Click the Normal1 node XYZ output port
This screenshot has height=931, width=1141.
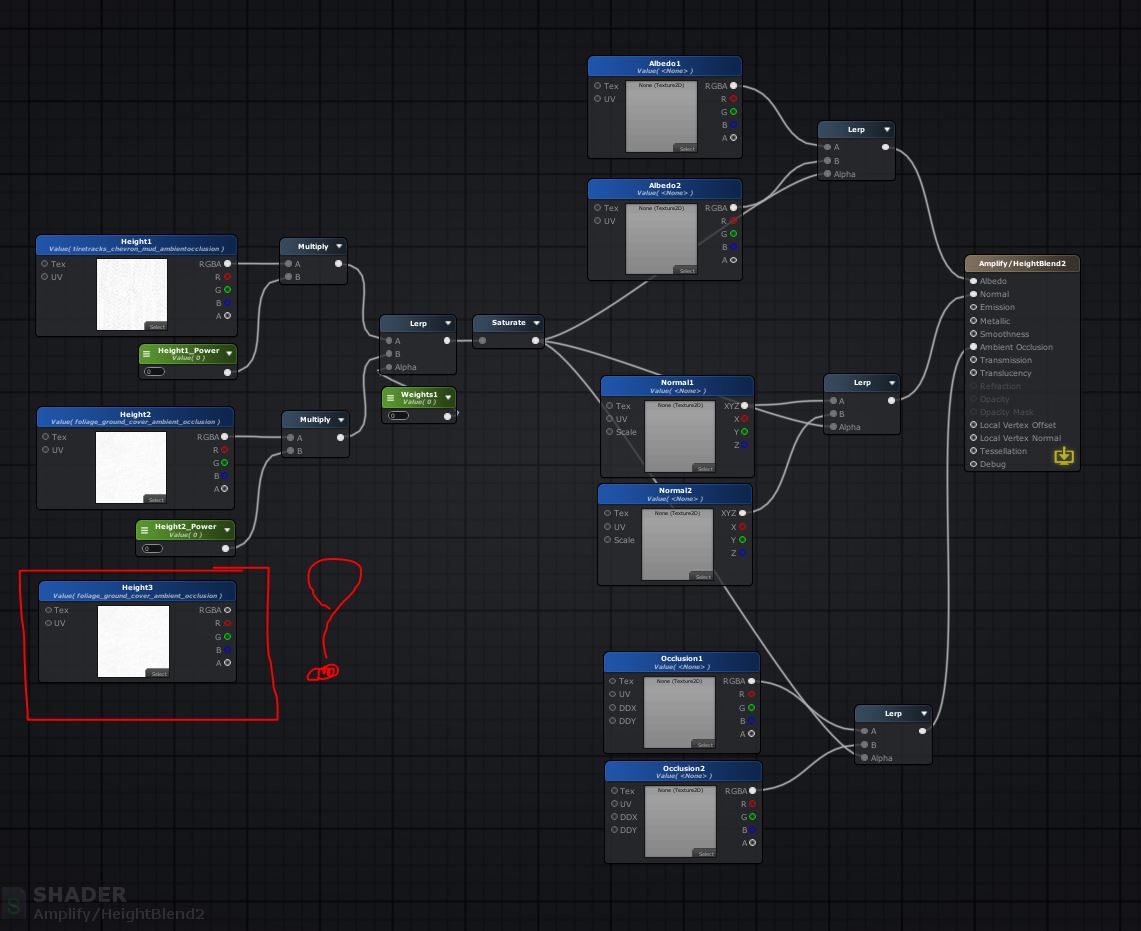click(x=744, y=405)
